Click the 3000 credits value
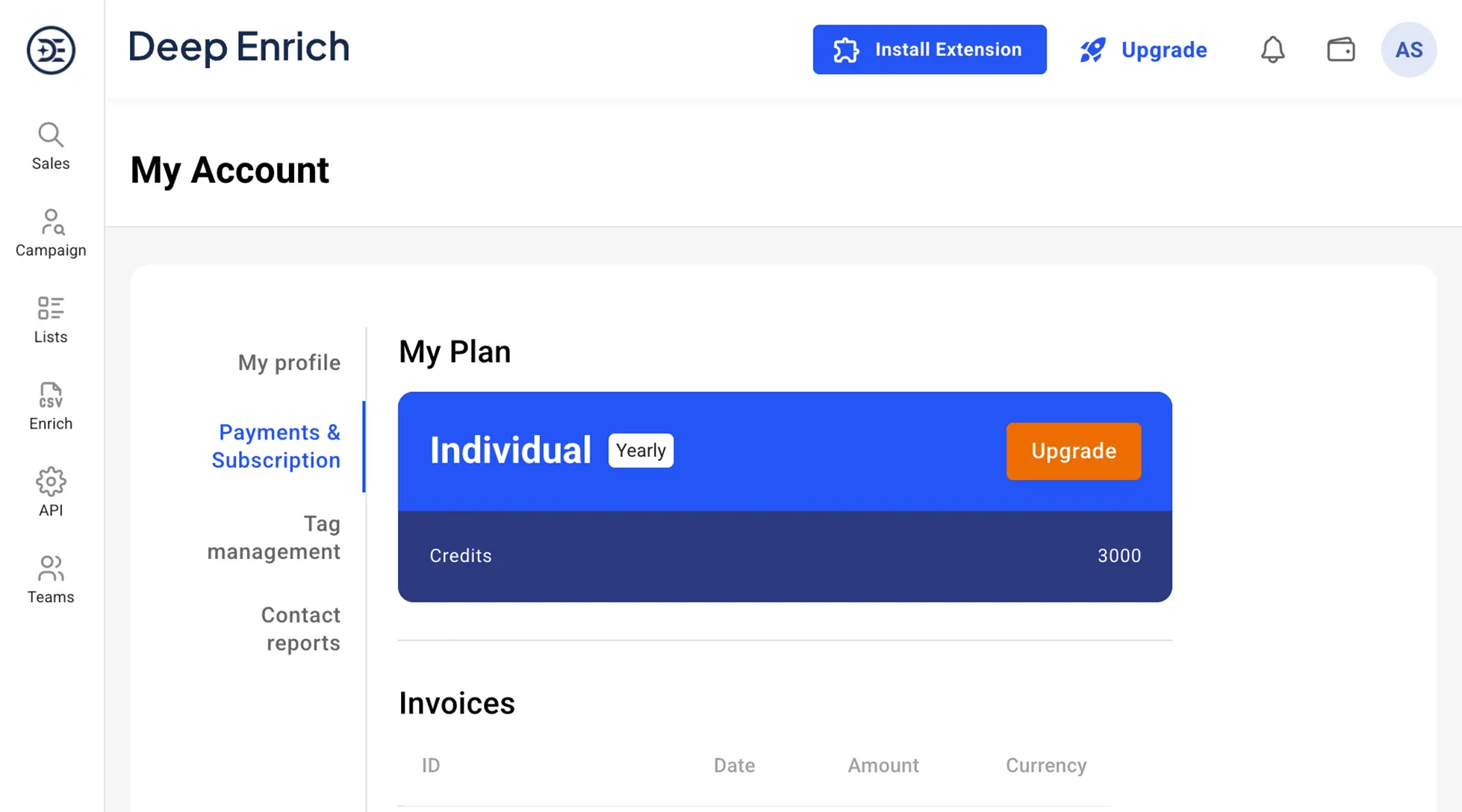Viewport: 1462px width, 812px height. (x=1119, y=556)
